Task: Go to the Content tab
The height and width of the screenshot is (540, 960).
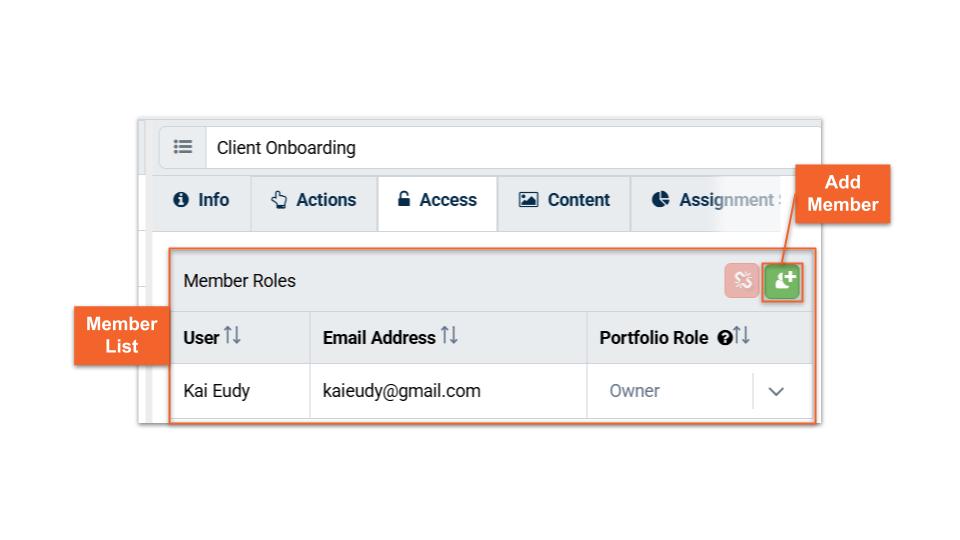Action: coord(564,200)
